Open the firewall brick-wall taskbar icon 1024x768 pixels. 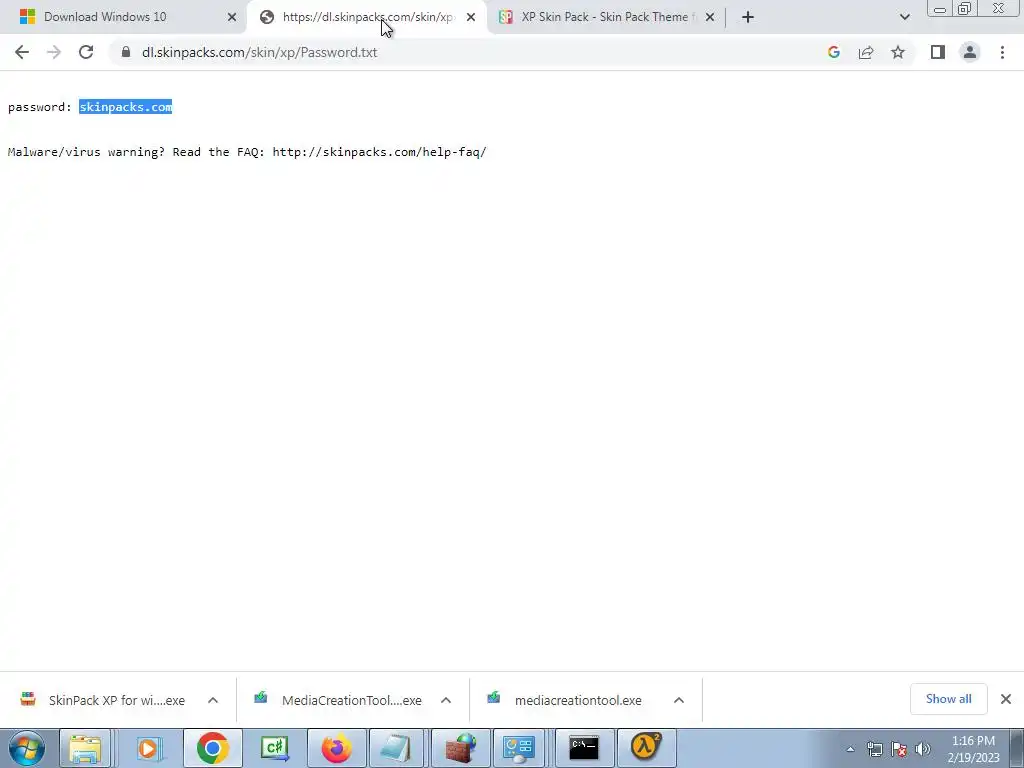[x=460, y=748]
